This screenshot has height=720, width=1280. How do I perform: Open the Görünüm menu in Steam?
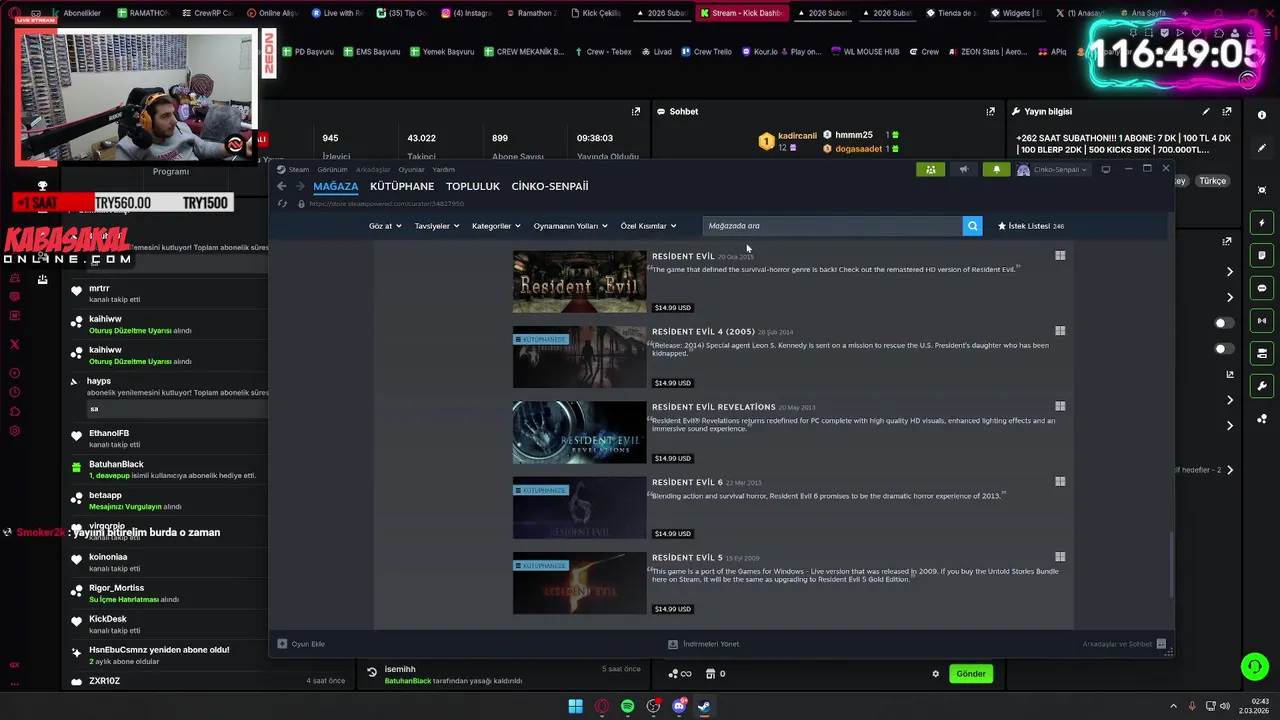[332, 169]
